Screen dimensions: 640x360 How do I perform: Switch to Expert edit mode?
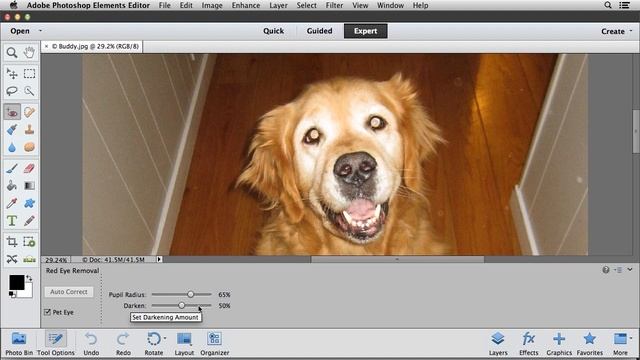(365, 31)
